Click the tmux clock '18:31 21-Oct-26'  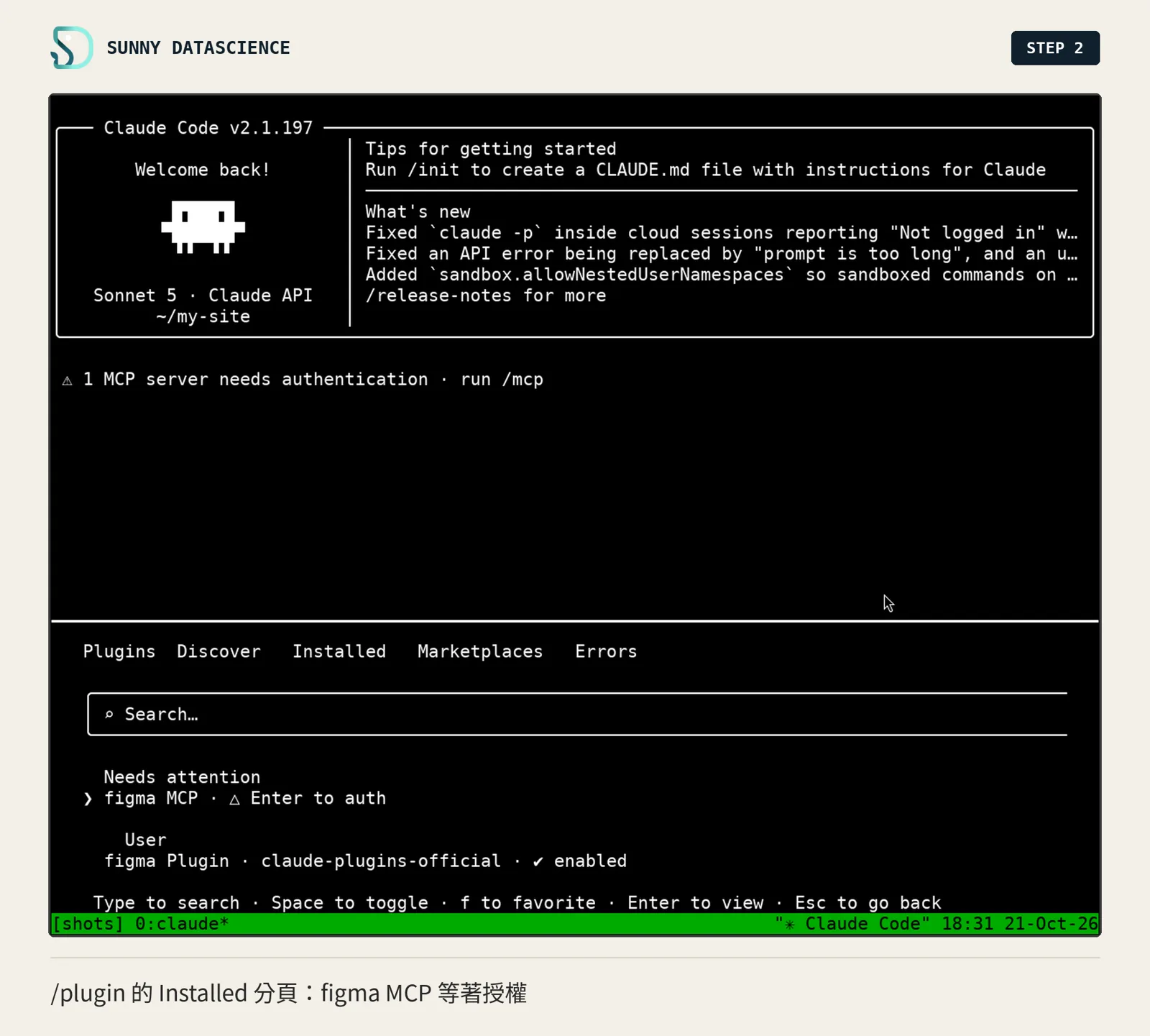[1020, 924]
